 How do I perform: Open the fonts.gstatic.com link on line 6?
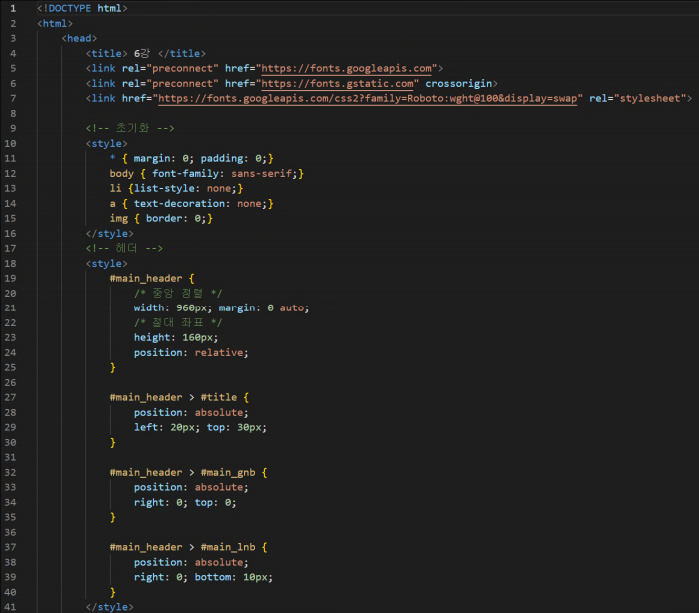[337, 84]
